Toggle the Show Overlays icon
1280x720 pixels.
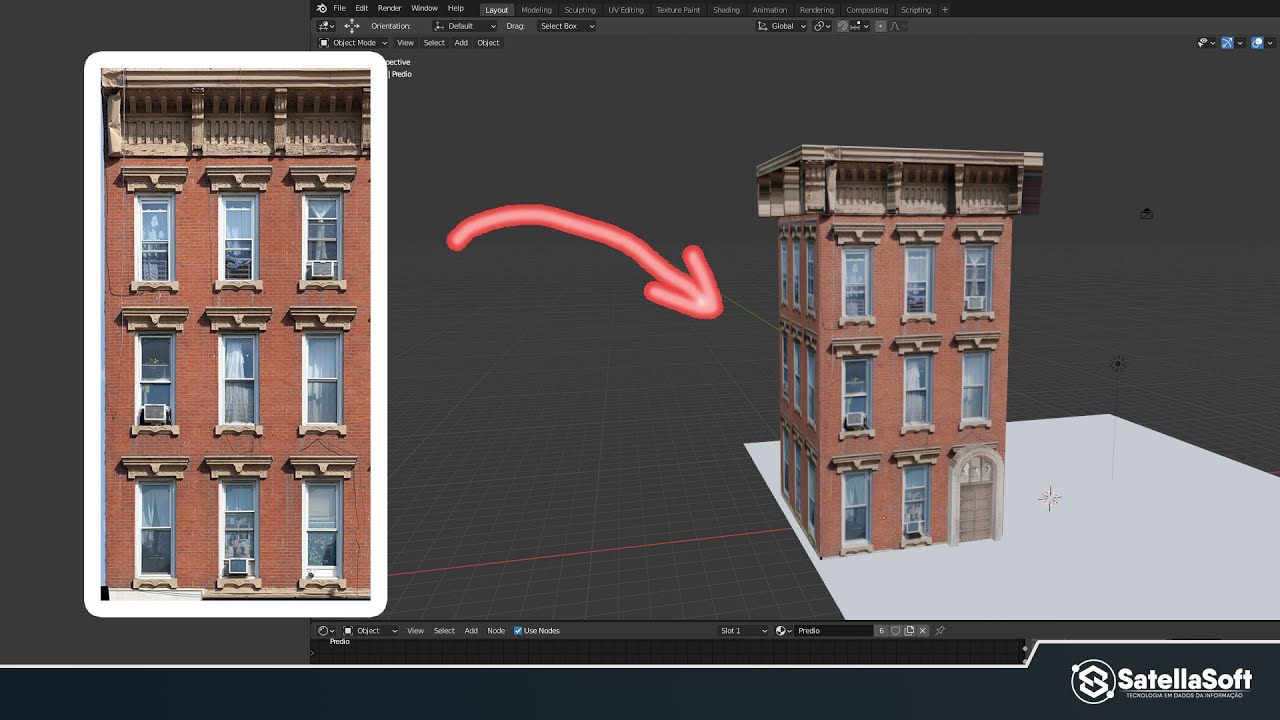pyautogui.click(x=1258, y=43)
